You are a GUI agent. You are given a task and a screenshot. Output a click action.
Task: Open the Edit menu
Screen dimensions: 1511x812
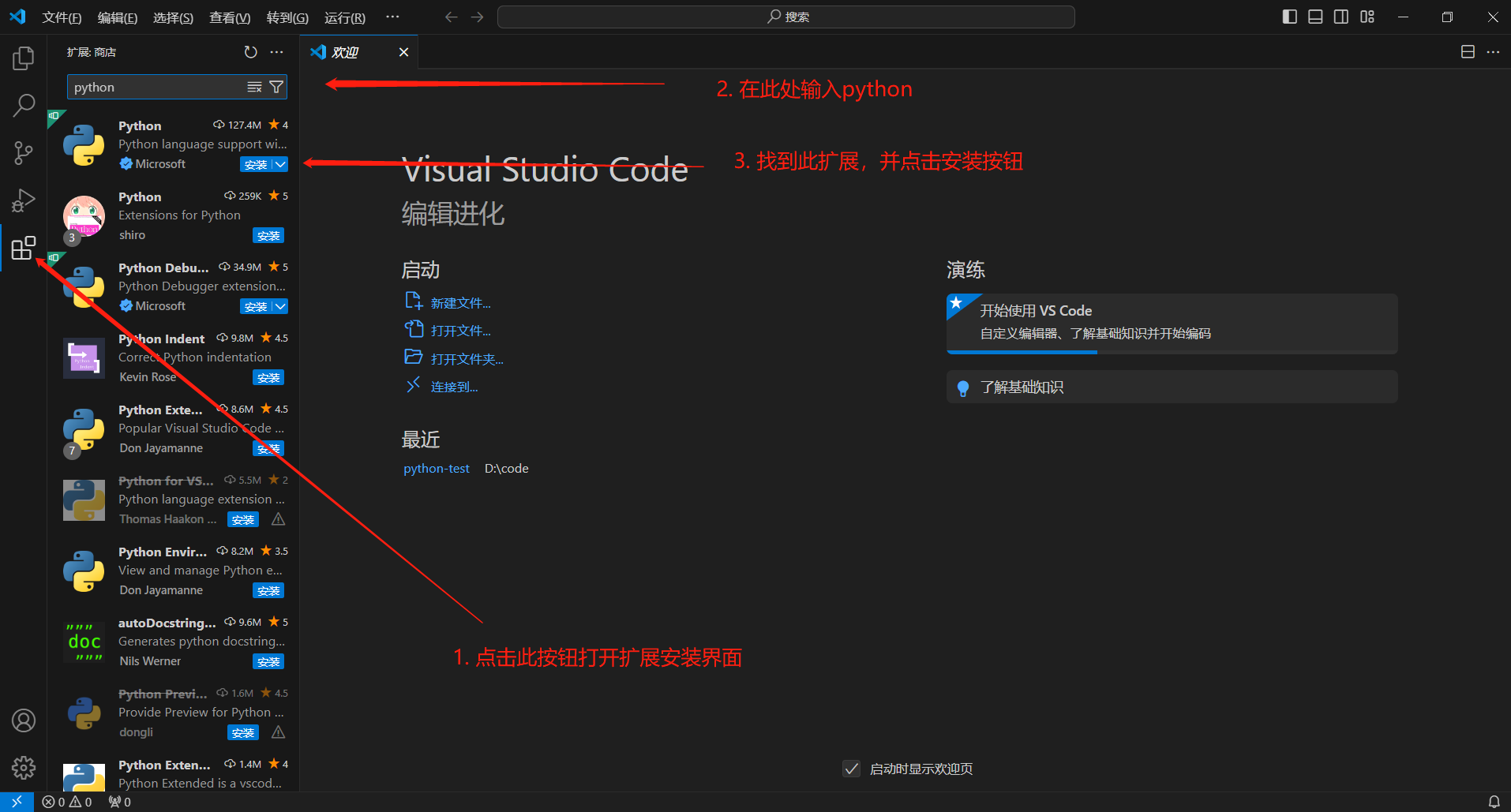pyautogui.click(x=118, y=17)
